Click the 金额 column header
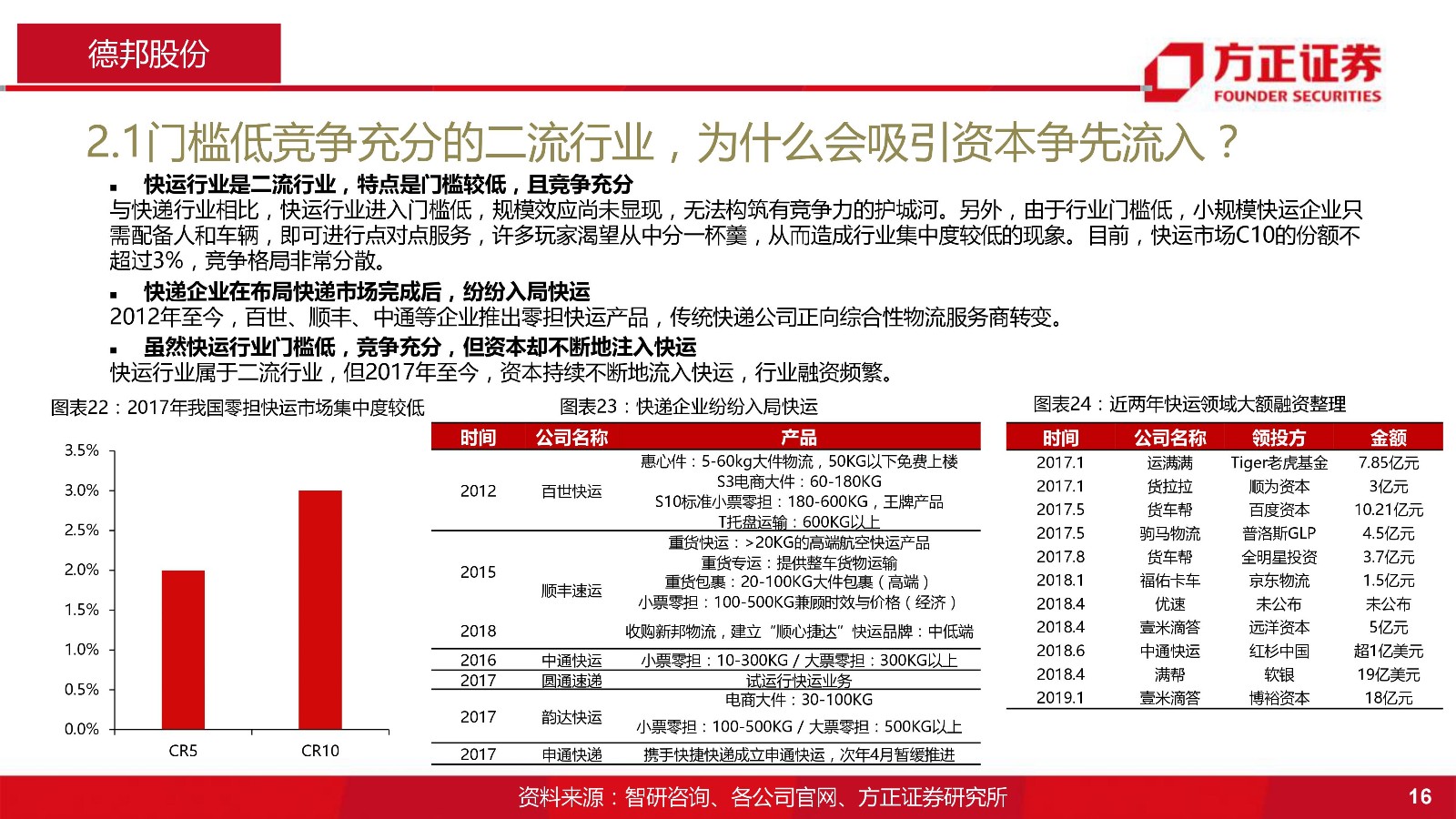 (1389, 438)
